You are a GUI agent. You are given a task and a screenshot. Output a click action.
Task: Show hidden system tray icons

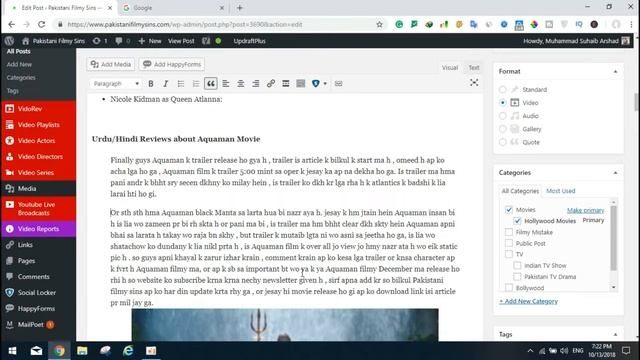point(530,351)
